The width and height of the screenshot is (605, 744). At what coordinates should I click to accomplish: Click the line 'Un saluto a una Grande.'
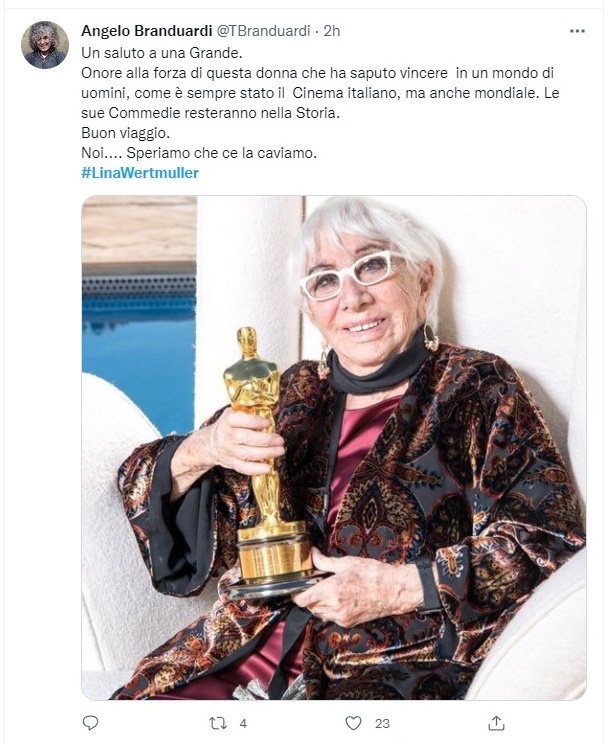[162, 53]
